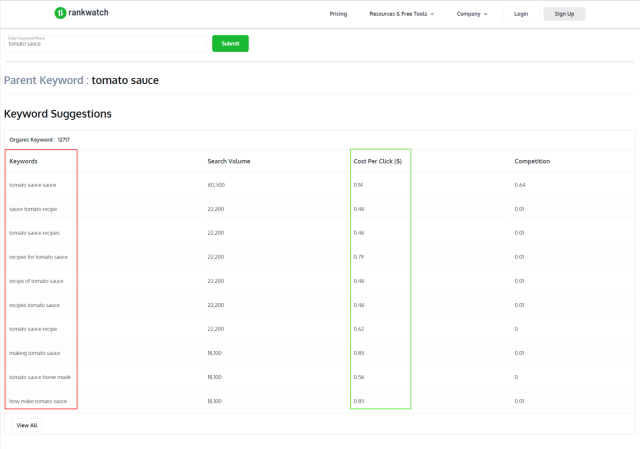Screen dimensions: 640x449
Task: Click the Keywords column header
Action: pos(24,161)
